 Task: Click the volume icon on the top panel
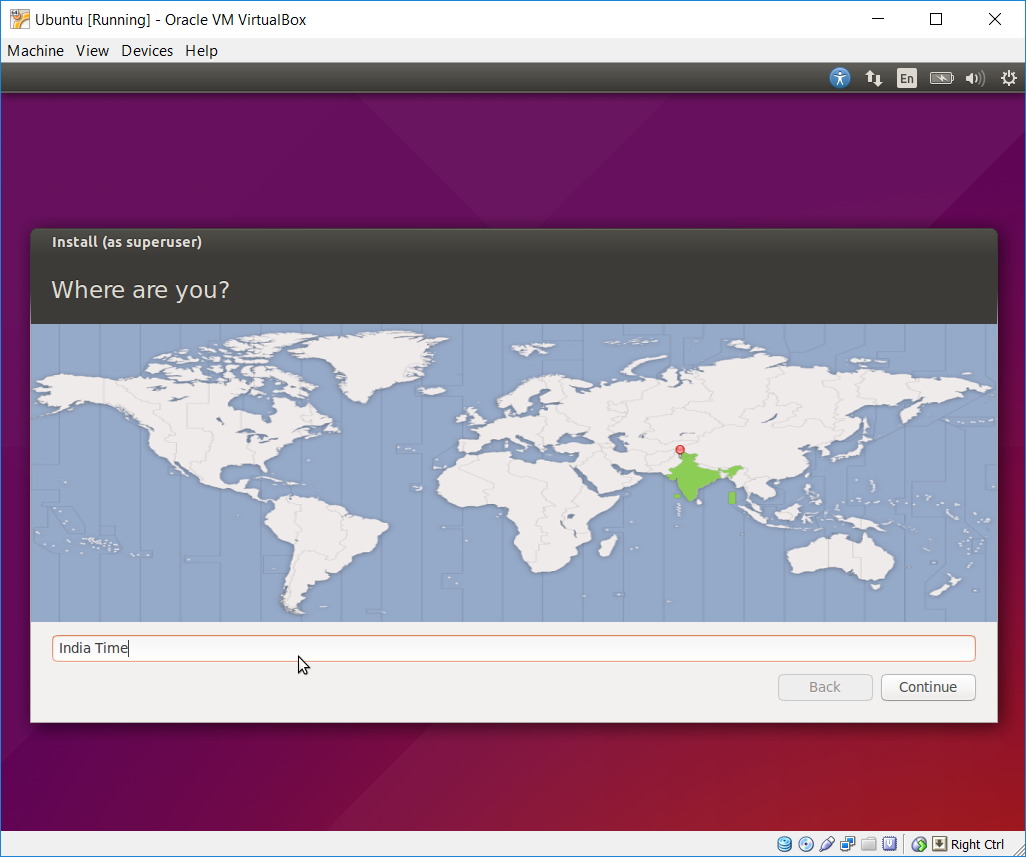pyautogui.click(x=974, y=77)
